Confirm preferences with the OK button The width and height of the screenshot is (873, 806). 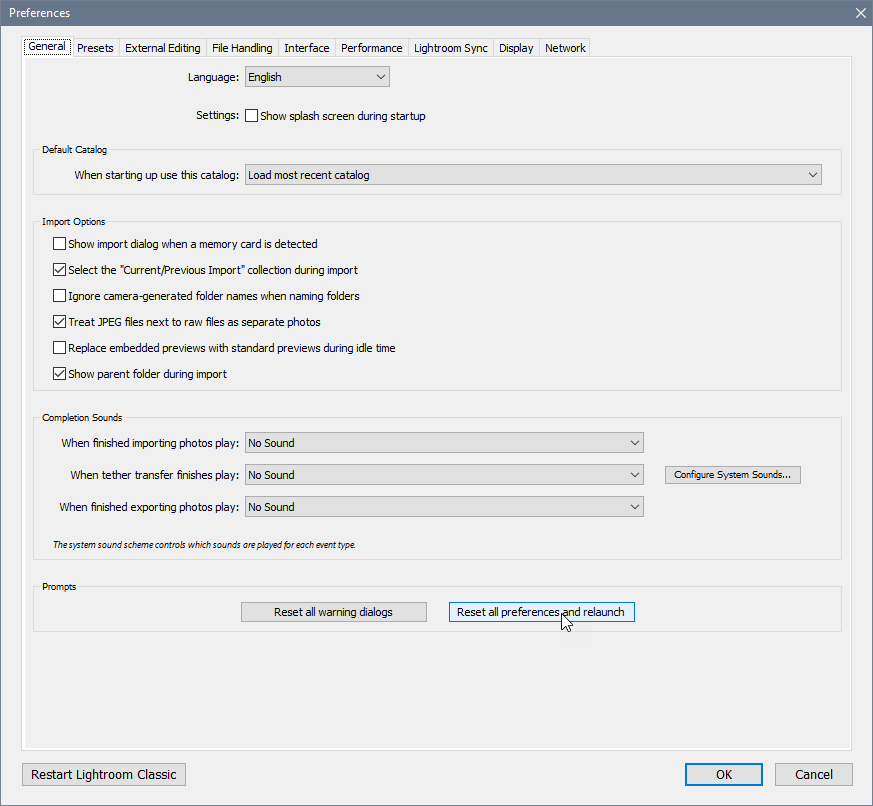[x=724, y=774]
